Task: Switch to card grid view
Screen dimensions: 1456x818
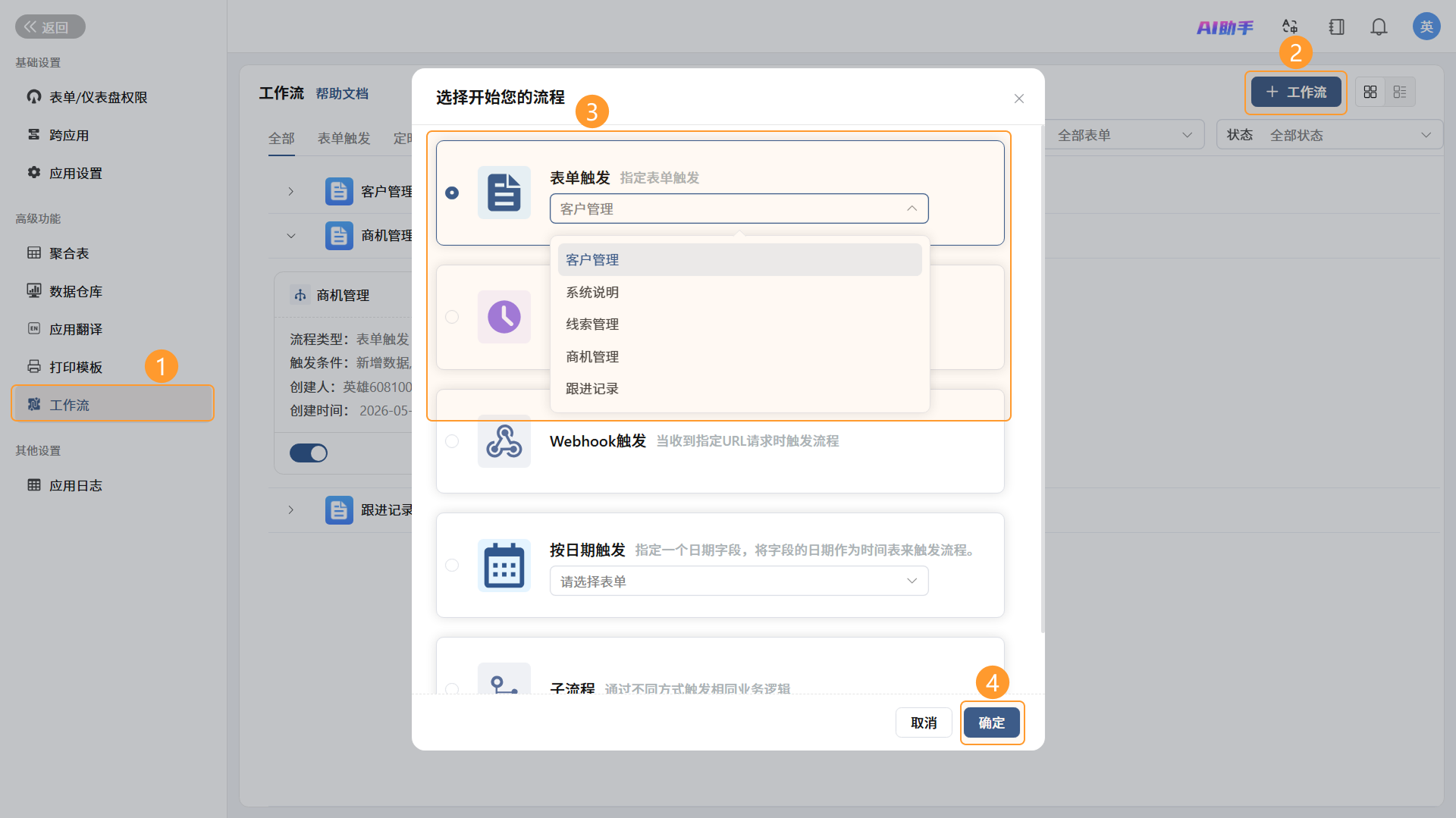Action: point(1370,92)
